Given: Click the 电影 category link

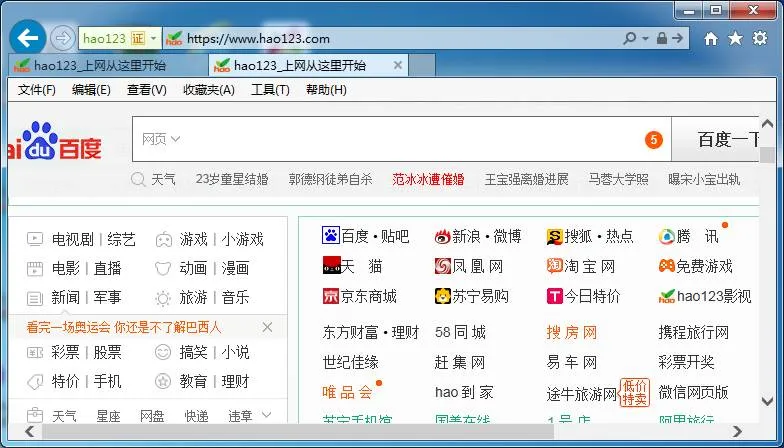Looking at the screenshot, I should coord(66,268).
